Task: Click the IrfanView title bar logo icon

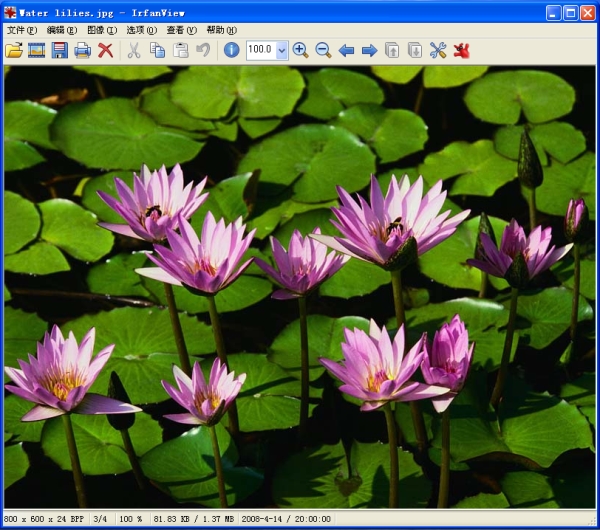Action: (x=10, y=13)
